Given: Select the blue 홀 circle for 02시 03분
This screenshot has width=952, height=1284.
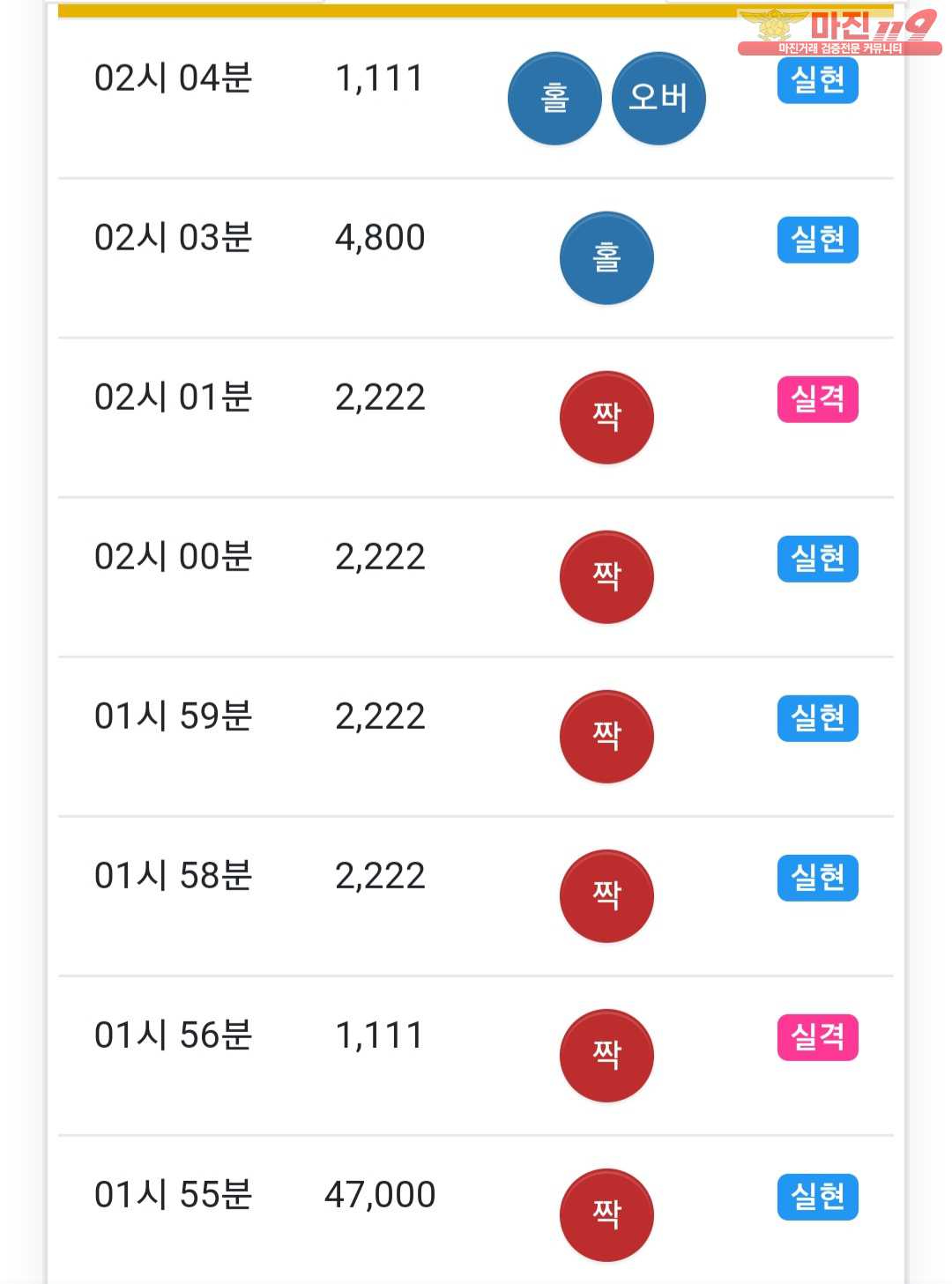Looking at the screenshot, I should point(606,257).
